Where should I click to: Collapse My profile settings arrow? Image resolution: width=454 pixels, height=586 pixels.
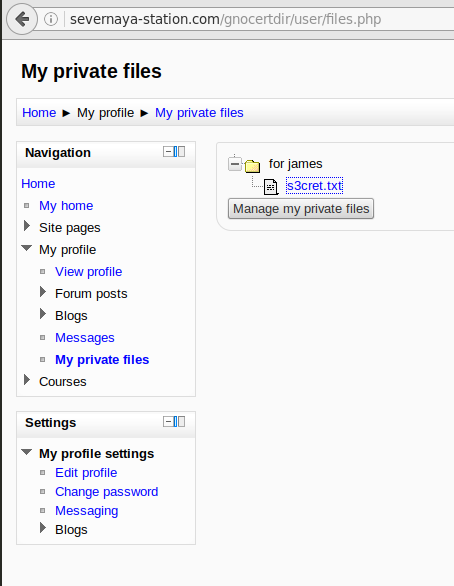(x=27, y=452)
